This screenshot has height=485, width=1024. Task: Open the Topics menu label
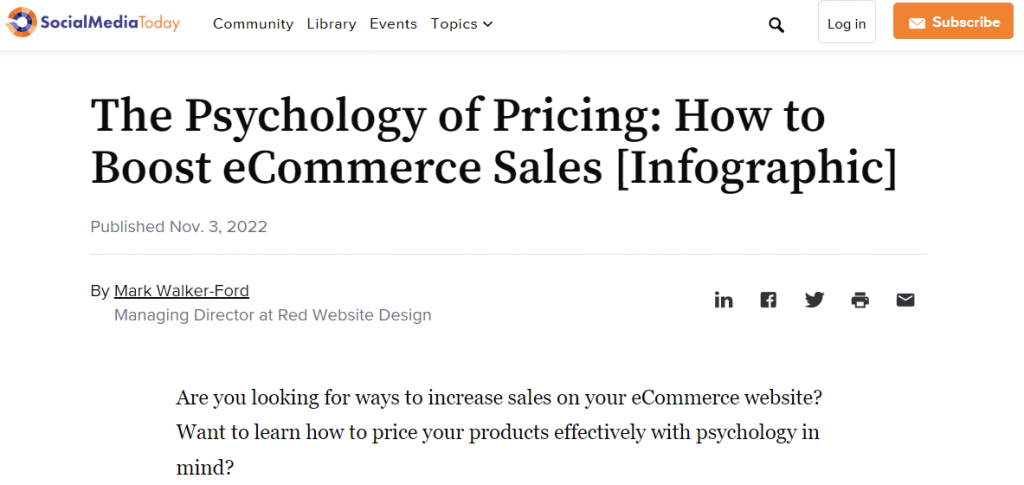[x=454, y=24]
